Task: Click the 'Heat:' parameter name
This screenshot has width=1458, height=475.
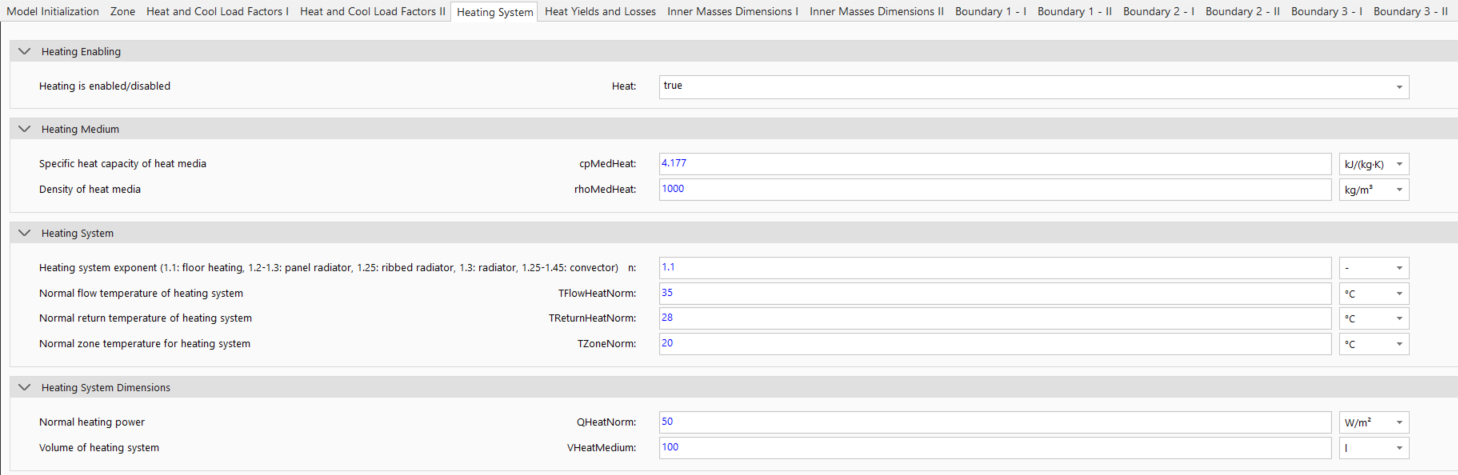Action: [624, 86]
